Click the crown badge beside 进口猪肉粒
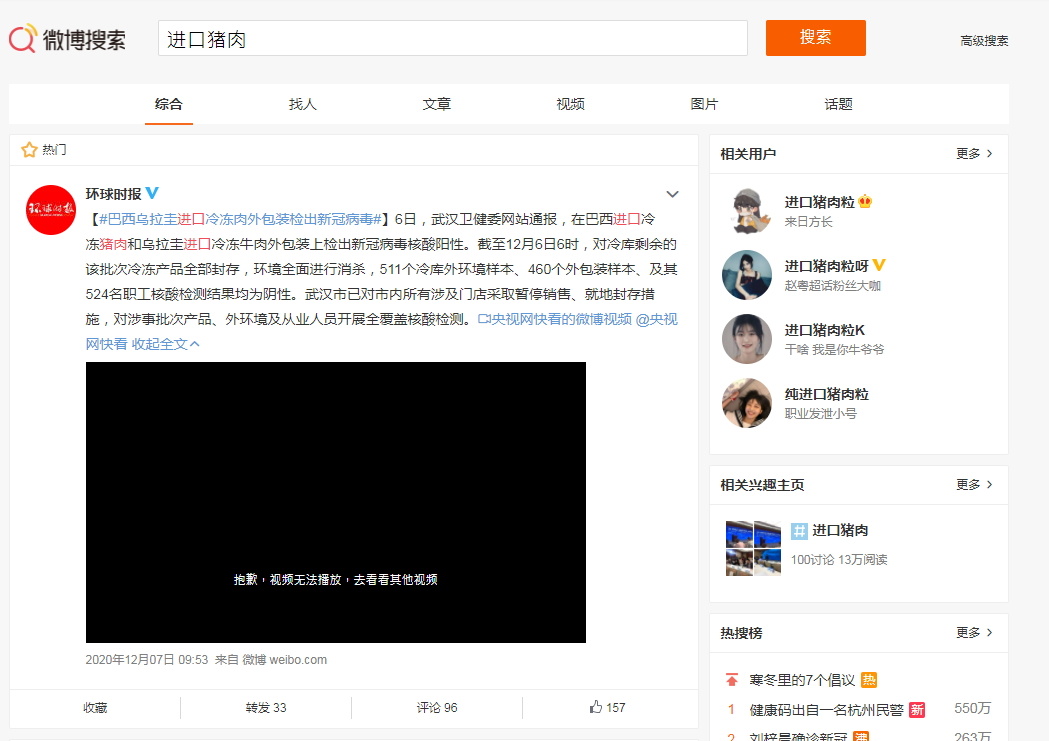Screen dimensions: 1049x741 point(864,201)
